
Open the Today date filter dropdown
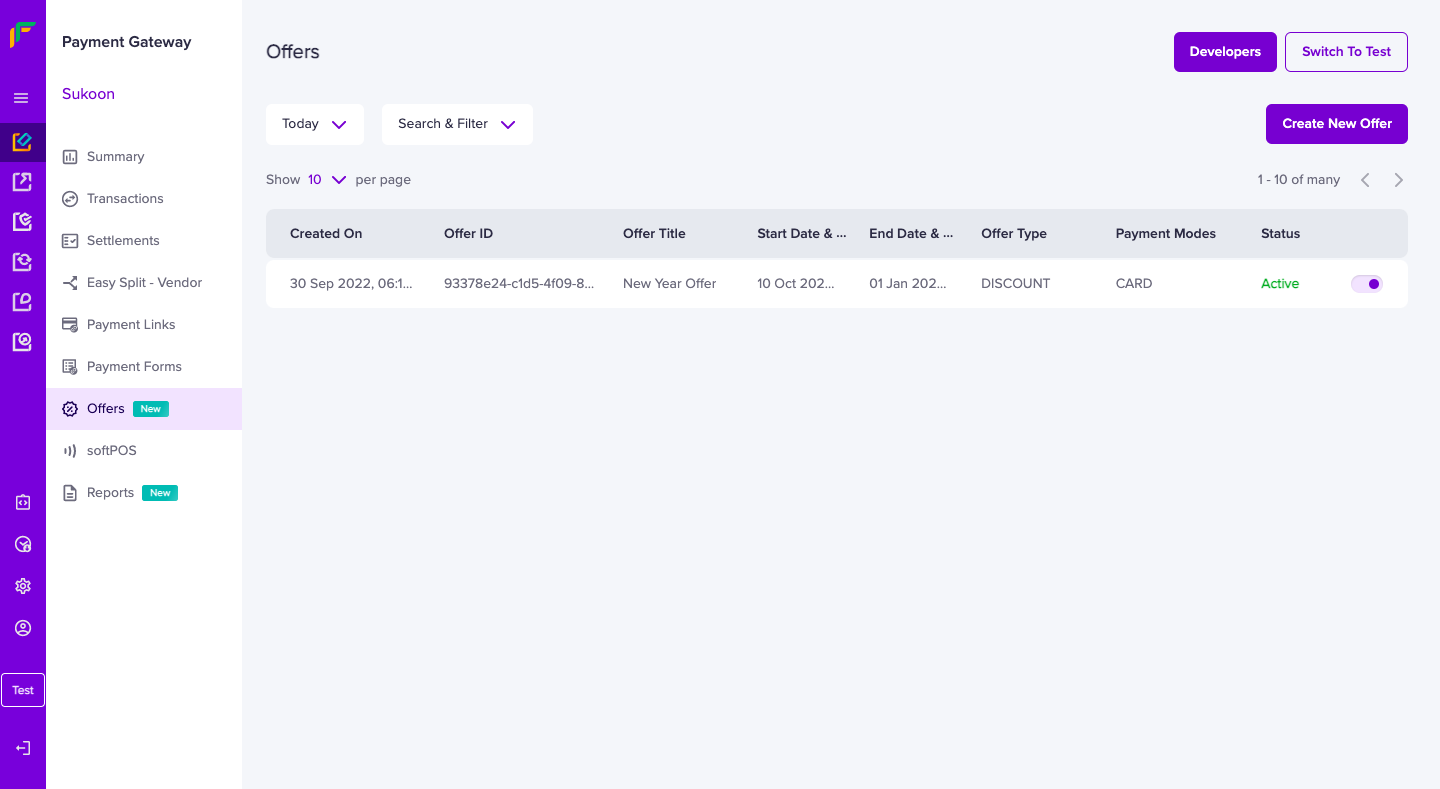pyautogui.click(x=314, y=123)
